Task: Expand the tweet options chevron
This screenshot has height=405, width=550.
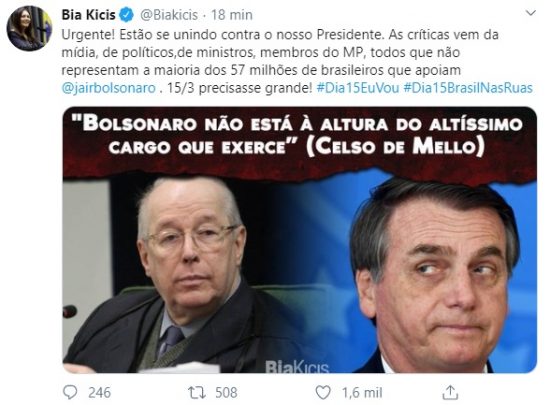Action: click(531, 13)
